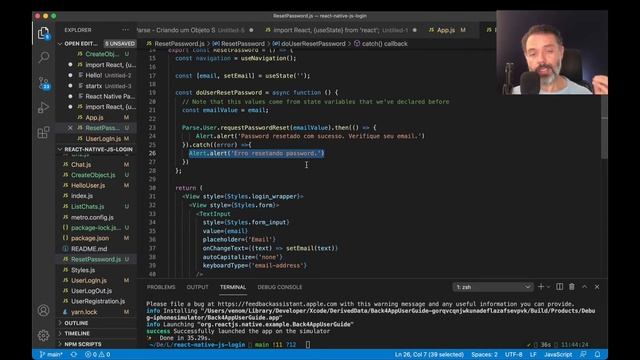Synchronize changes icon in status bar
The width and height of the screenshot is (640, 360).
pos(73,354)
